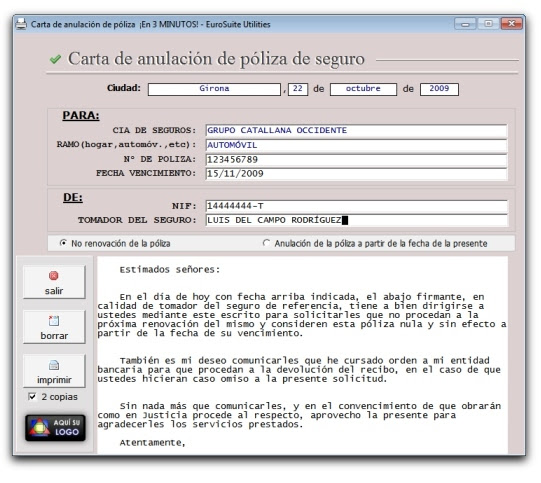Image resolution: width=541 pixels, height=483 pixels.
Task: Click inside the letter body text area
Action: pyautogui.click(x=302, y=355)
